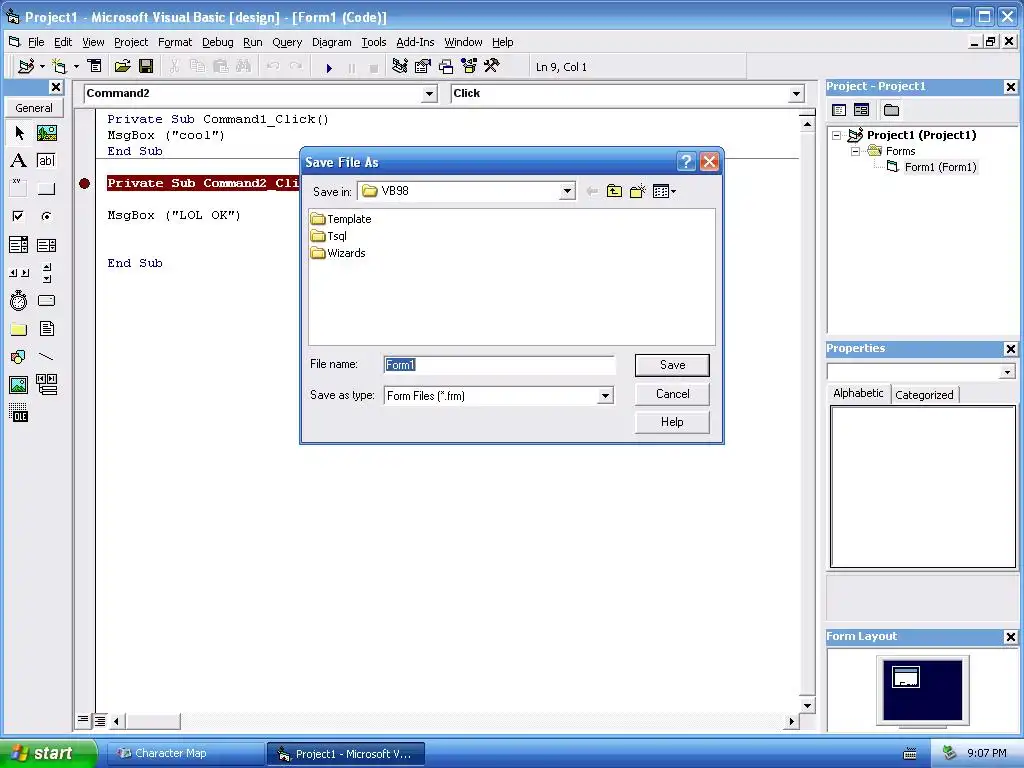1024x768 pixels.
Task: Create a new folder in dialog
Action: (x=637, y=191)
